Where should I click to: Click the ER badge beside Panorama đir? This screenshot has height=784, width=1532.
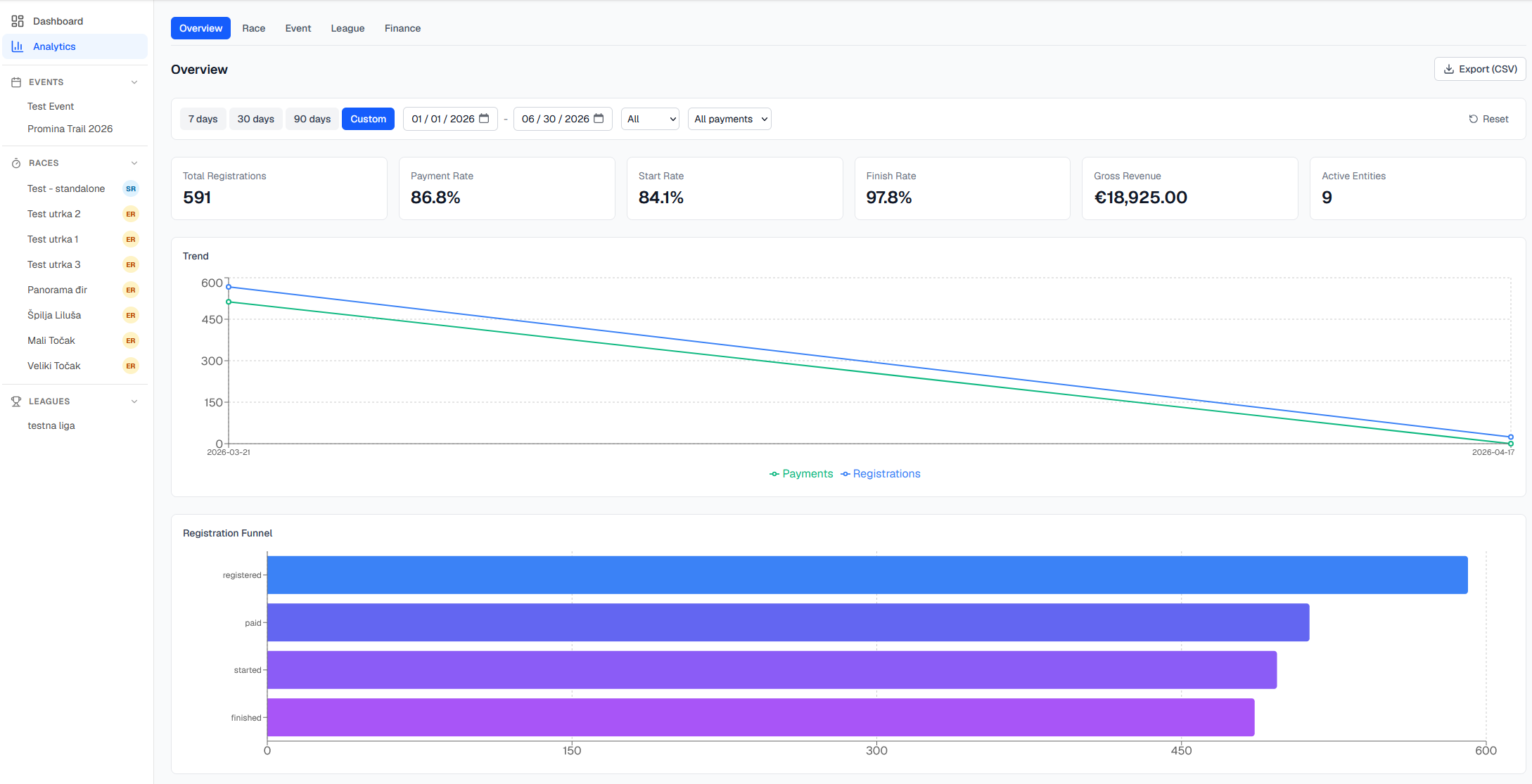131,290
